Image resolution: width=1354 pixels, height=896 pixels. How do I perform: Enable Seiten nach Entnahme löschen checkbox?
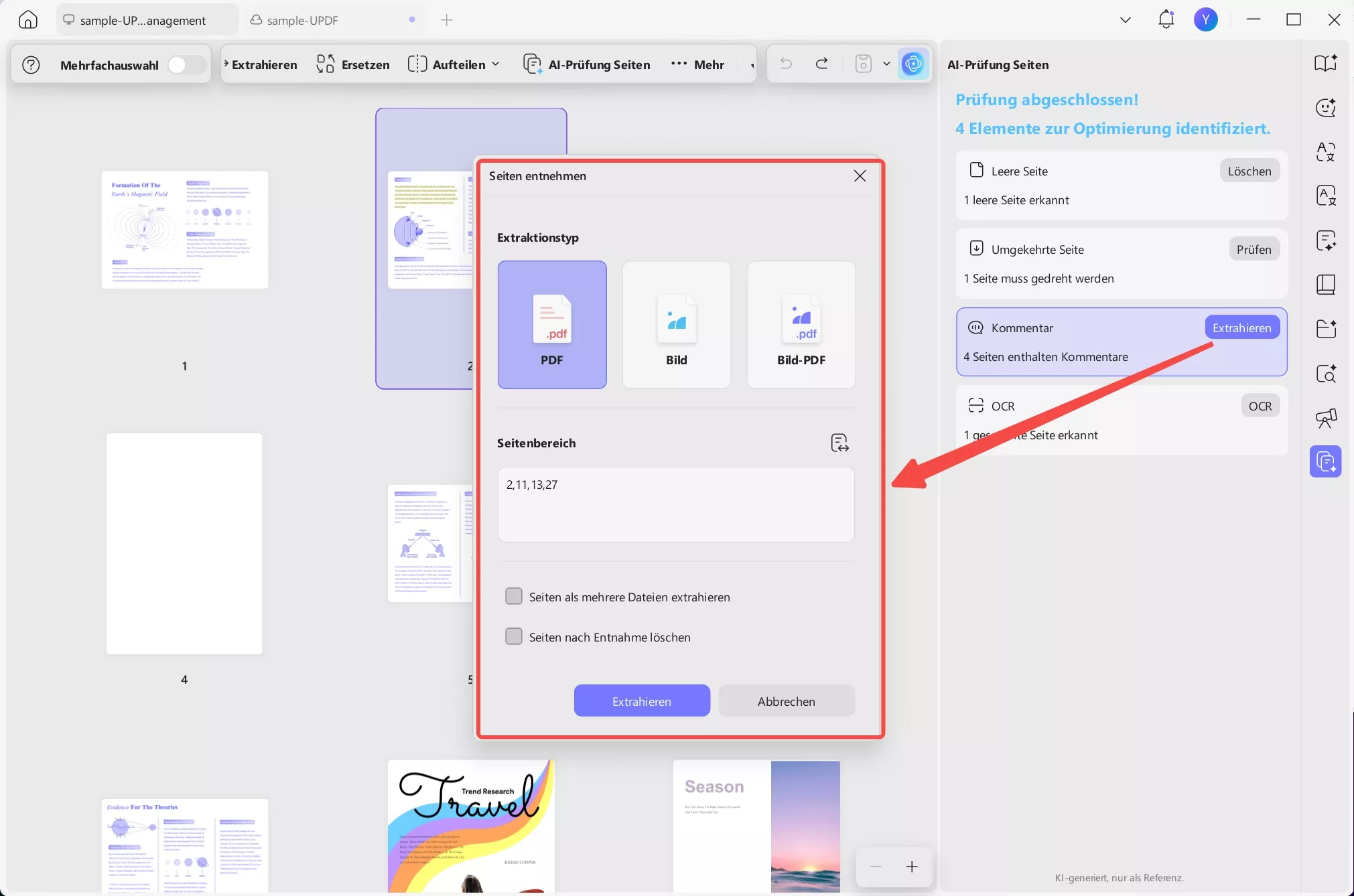click(514, 637)
